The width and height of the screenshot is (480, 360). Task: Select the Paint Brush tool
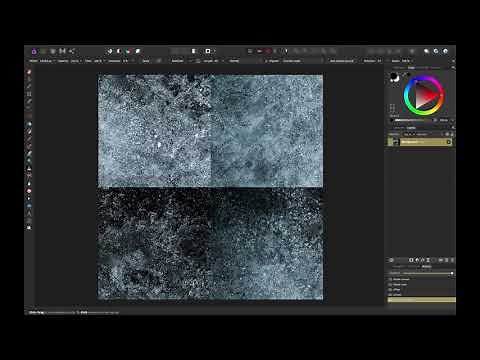29,131
